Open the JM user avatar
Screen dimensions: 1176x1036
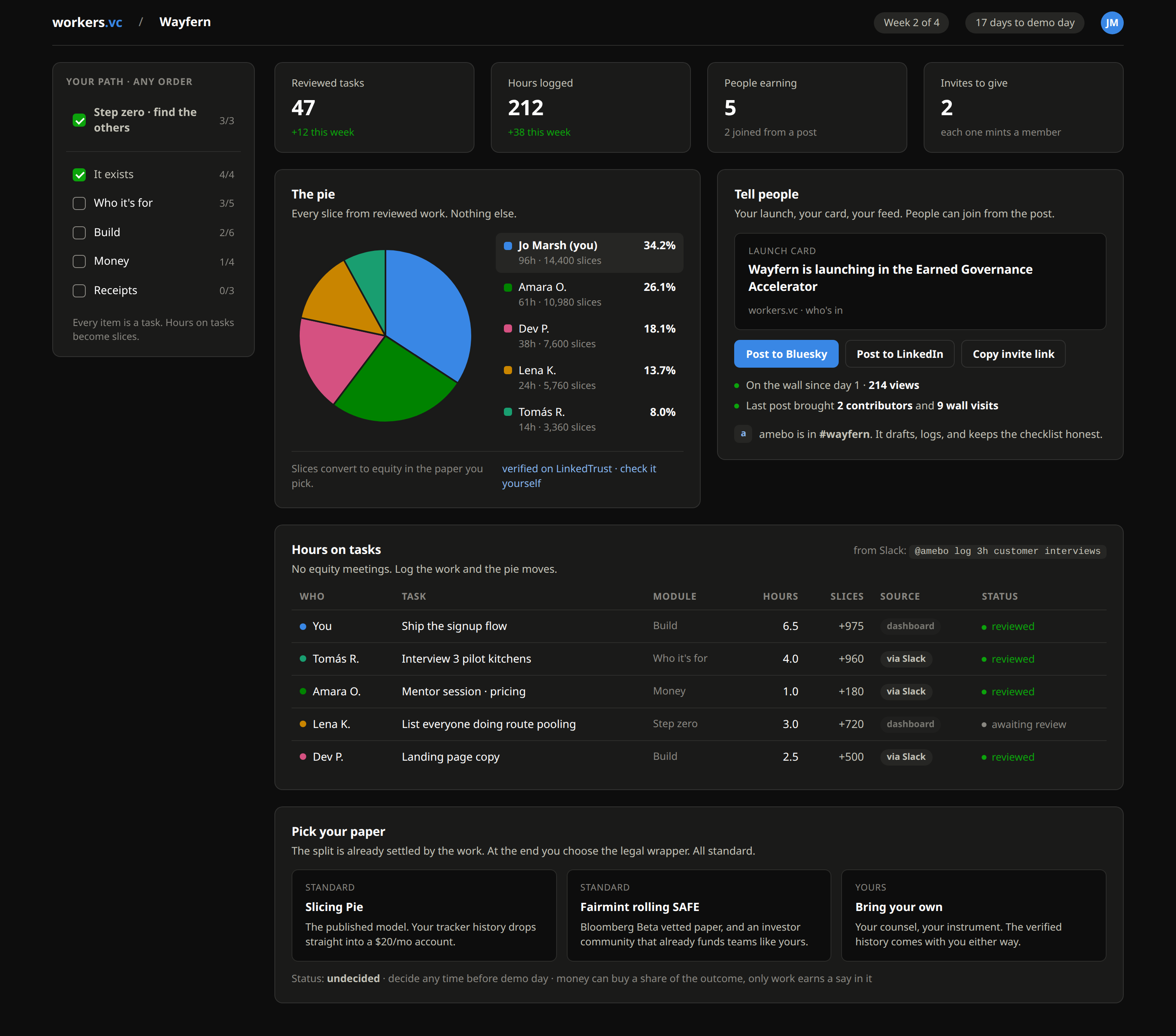click(1111, 22)
